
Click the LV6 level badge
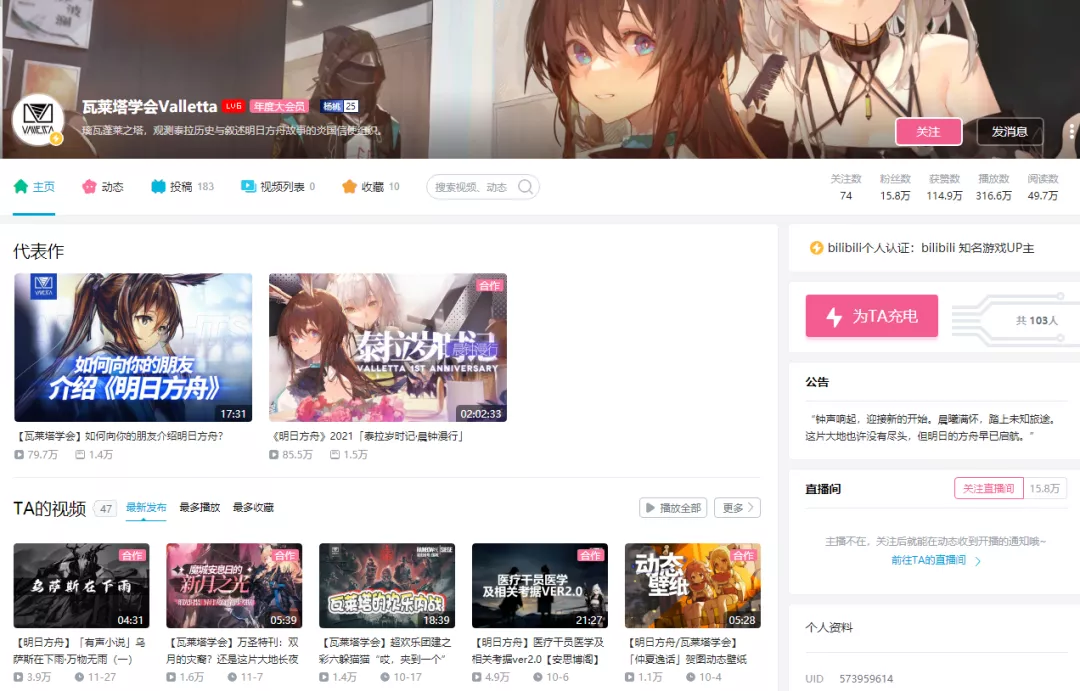(233, 106)
